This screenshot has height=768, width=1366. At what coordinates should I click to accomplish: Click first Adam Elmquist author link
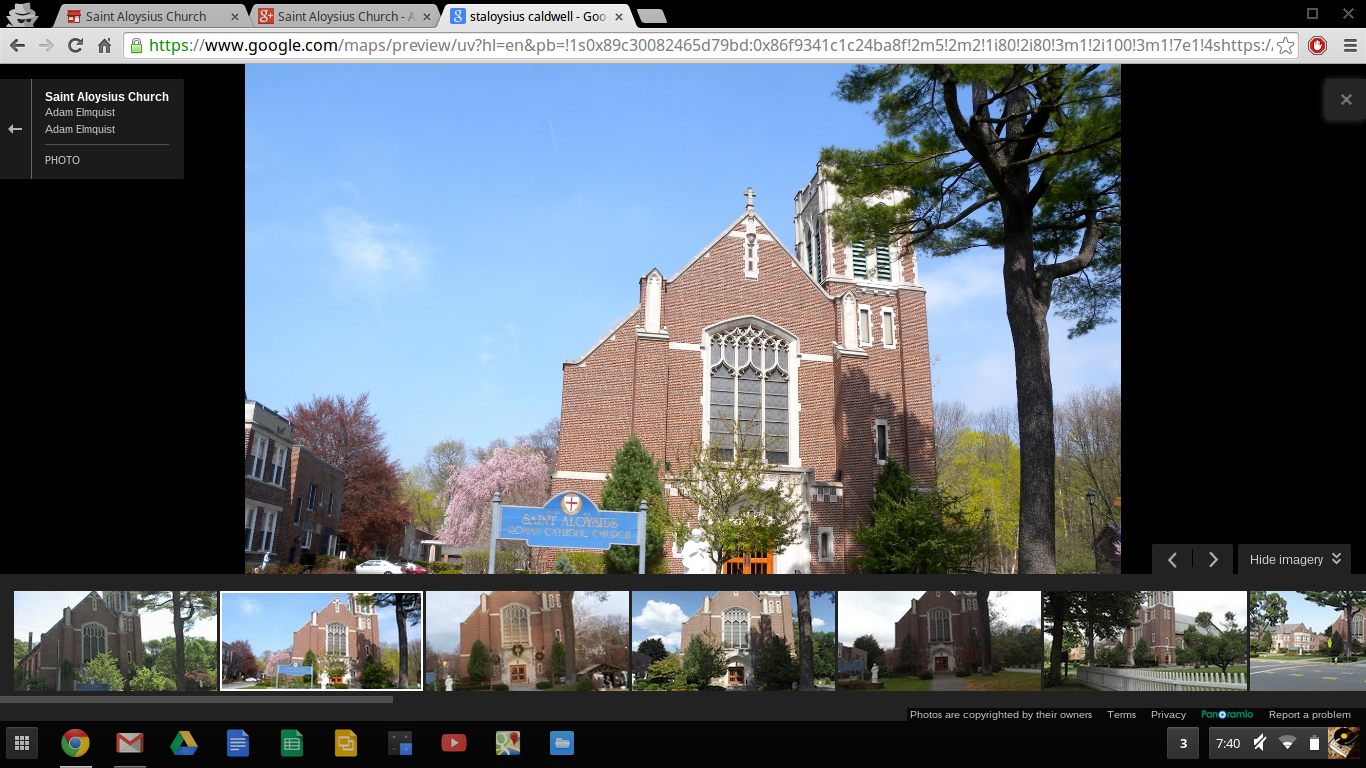point(80,113)
